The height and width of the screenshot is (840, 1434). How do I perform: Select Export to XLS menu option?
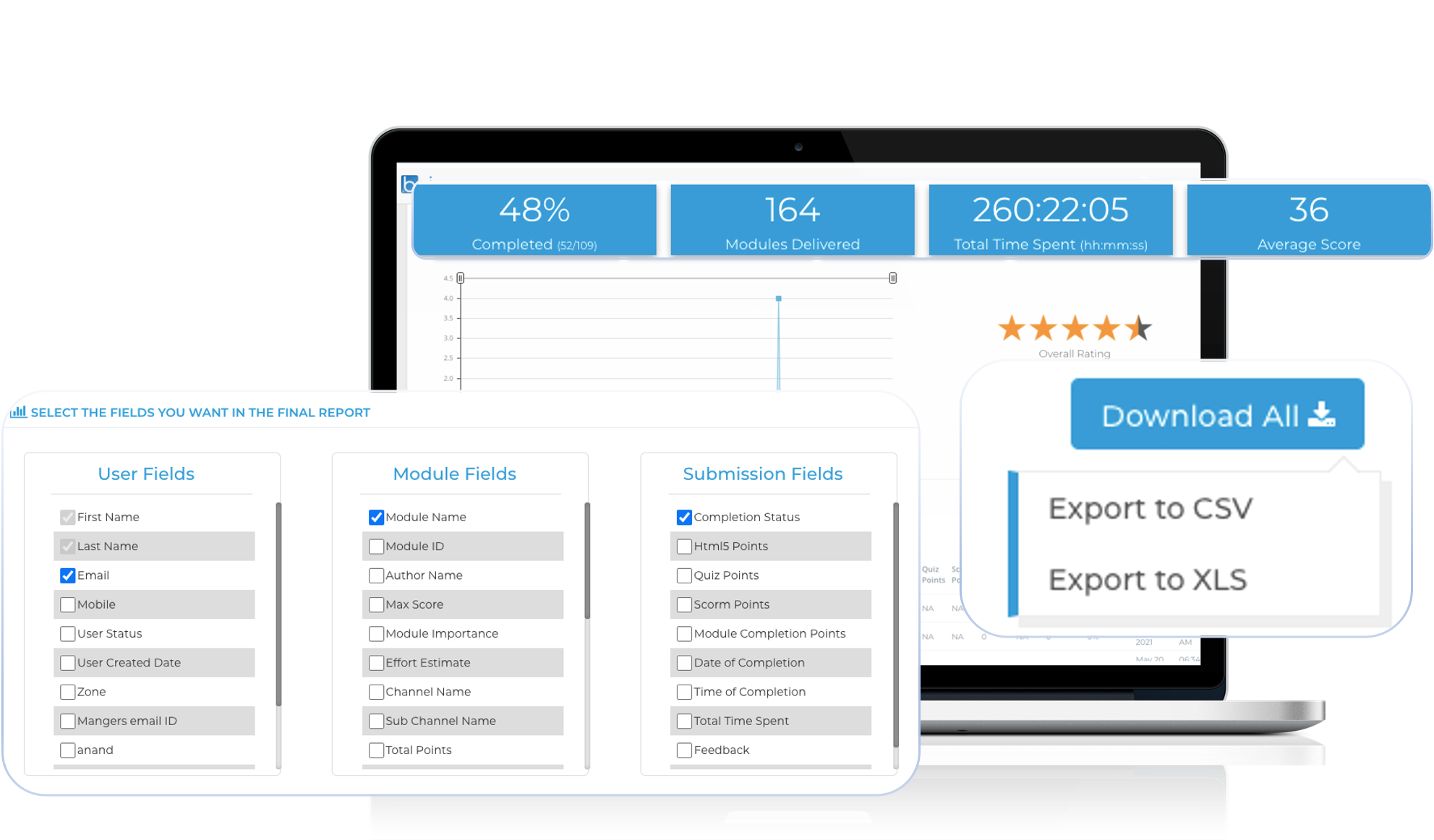1147,578
